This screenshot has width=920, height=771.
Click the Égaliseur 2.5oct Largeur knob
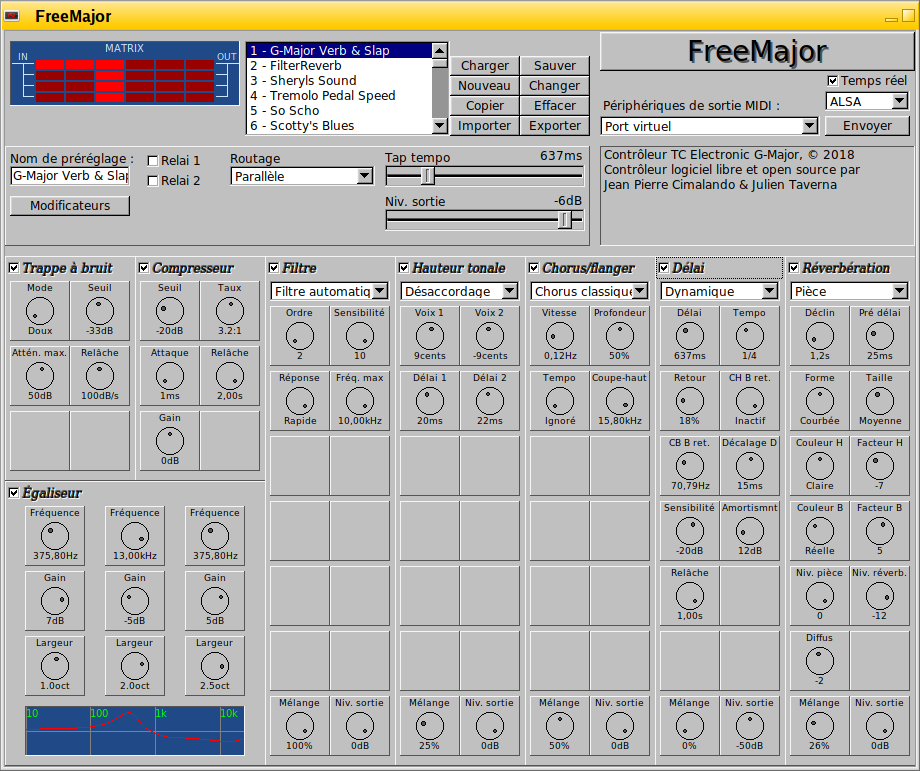coord(215,667)
